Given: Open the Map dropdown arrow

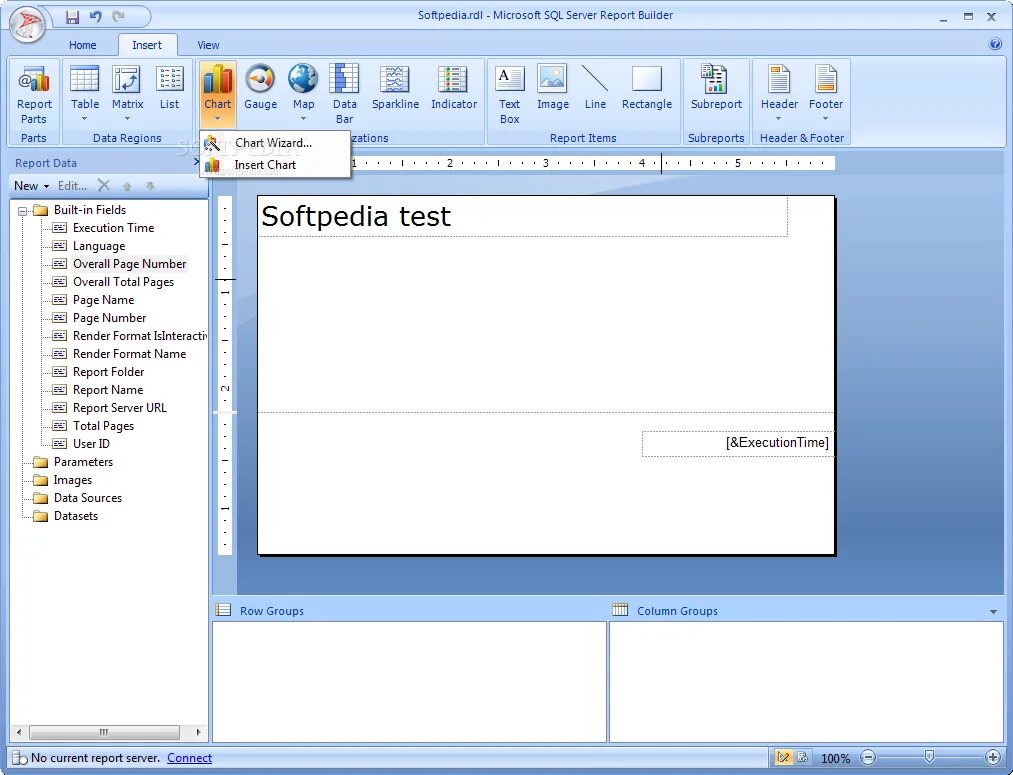Looking at the screenshot, I should click(303, 119).
